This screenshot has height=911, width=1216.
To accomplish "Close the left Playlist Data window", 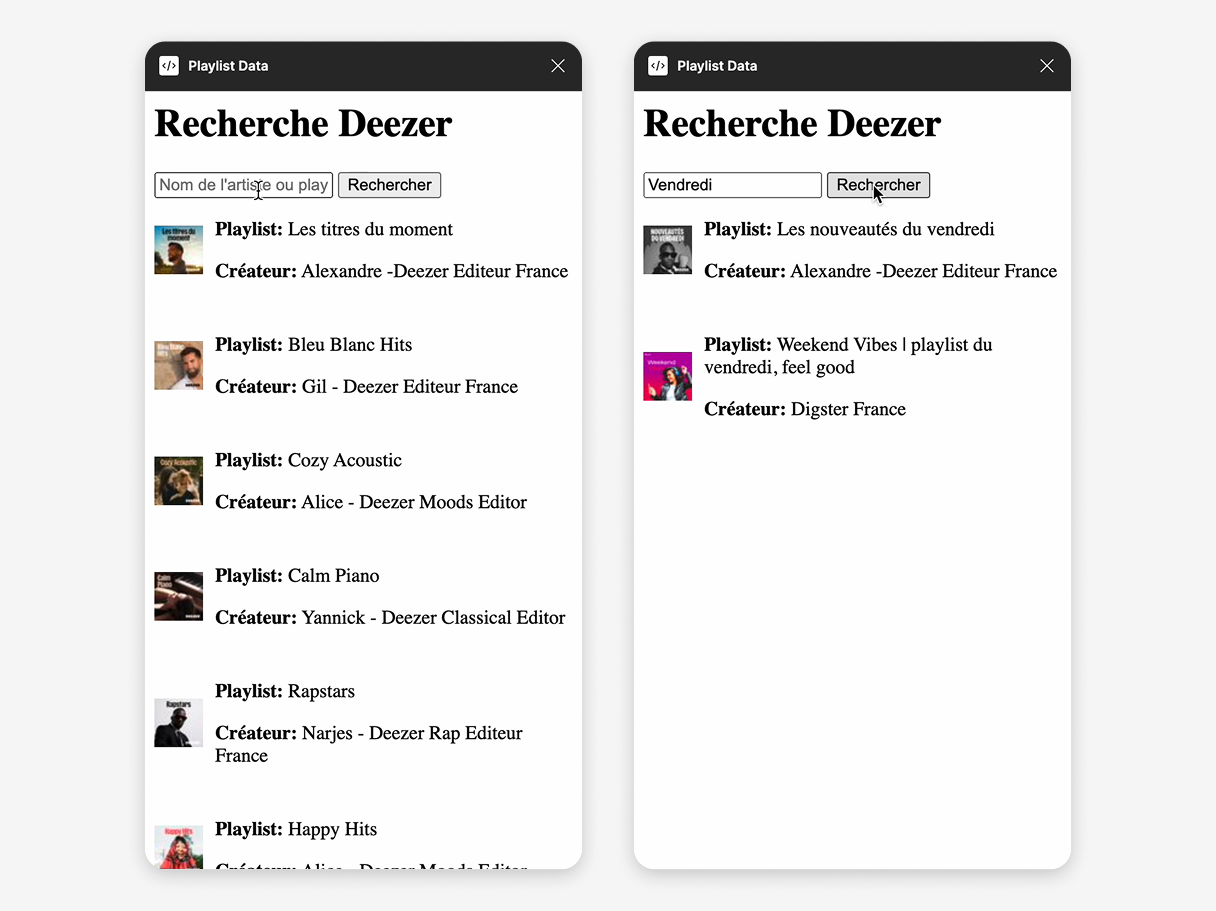I will click(558, 66).
